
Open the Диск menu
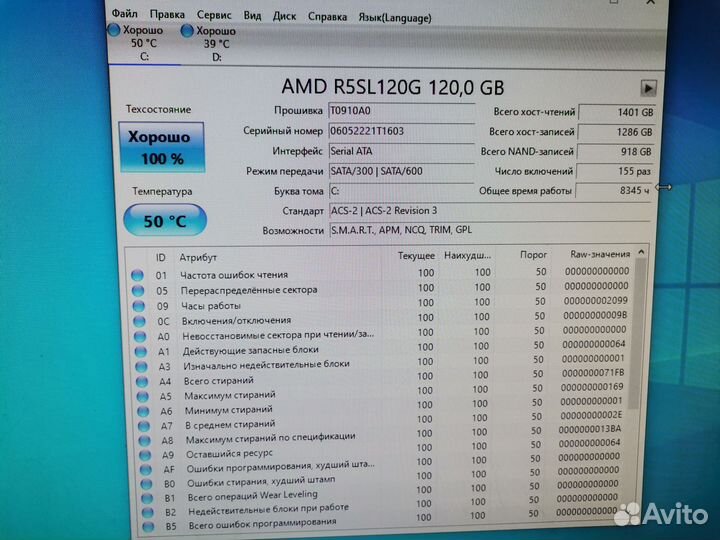(284, 16)
